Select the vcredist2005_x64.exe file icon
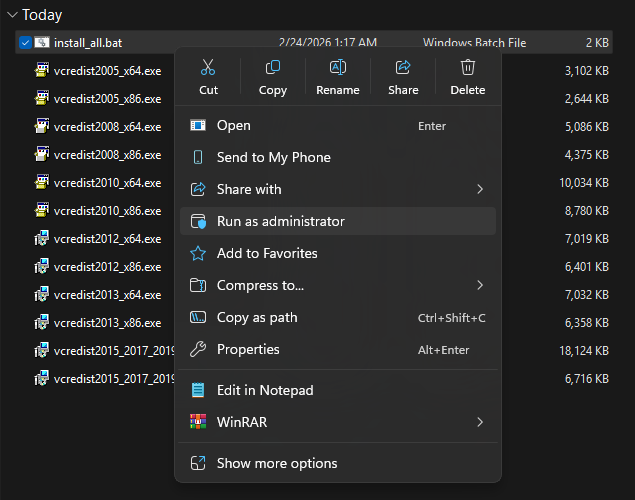 coord(42,71)
